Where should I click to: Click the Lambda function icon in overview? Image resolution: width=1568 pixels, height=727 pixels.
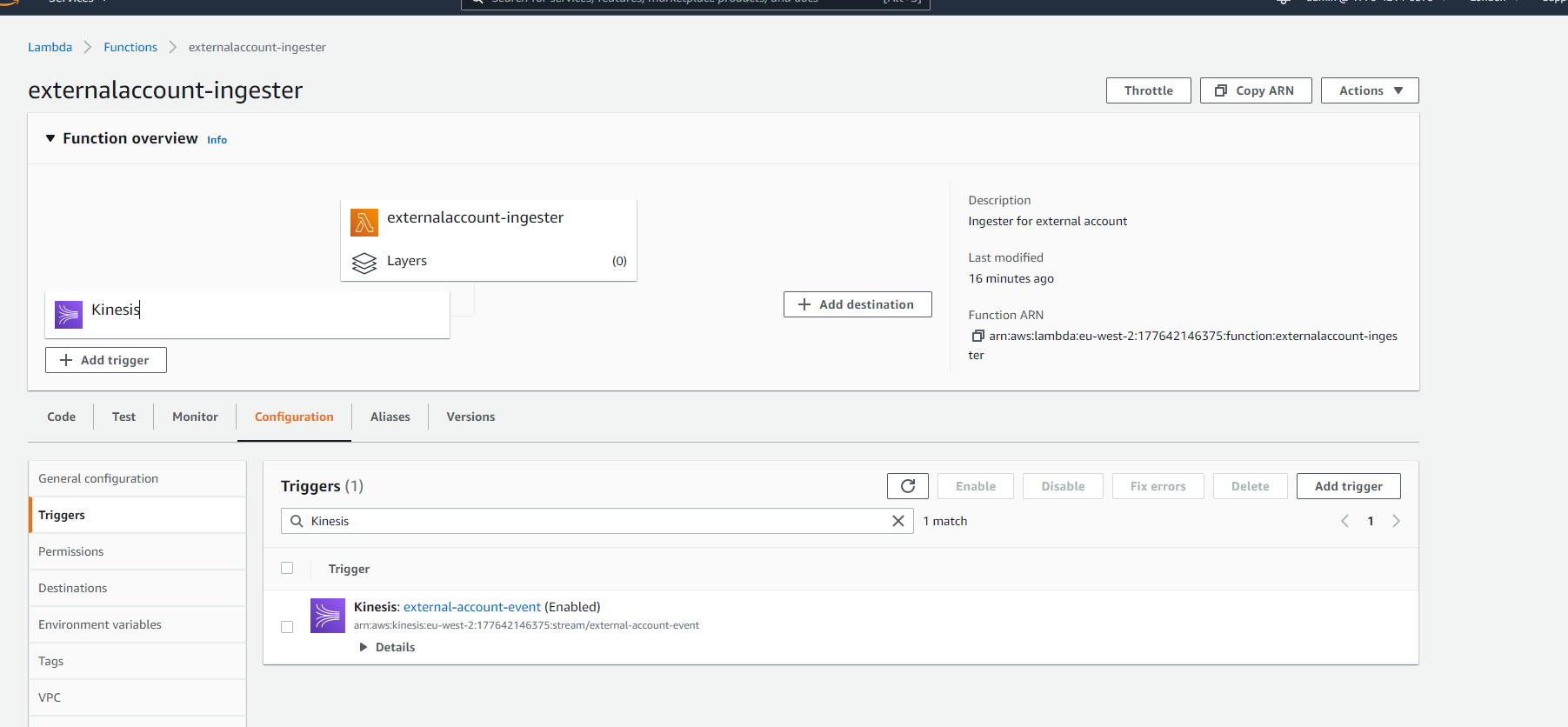tap(364, 223)
